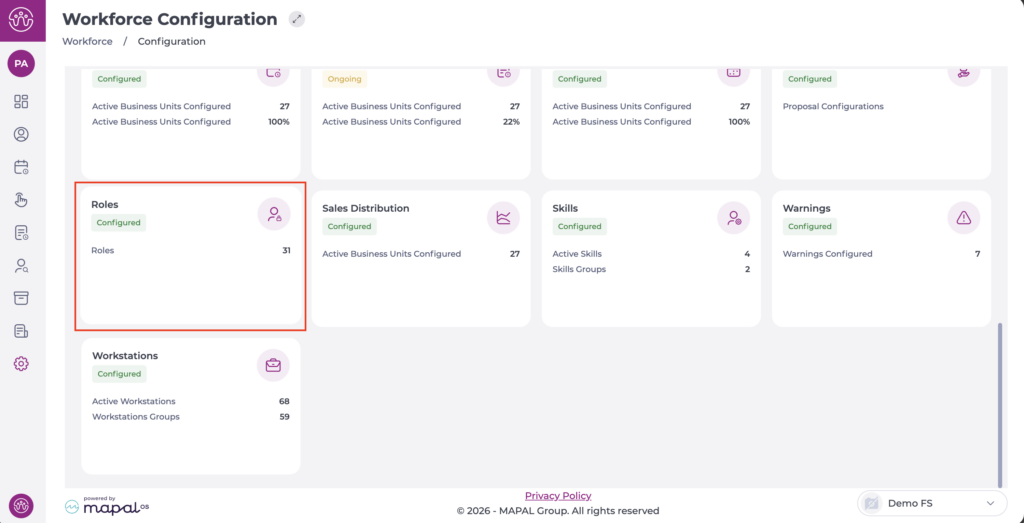Click the vertical scrollbar on right
Screen dimensions: 1024x523
[x=999, y=400]
